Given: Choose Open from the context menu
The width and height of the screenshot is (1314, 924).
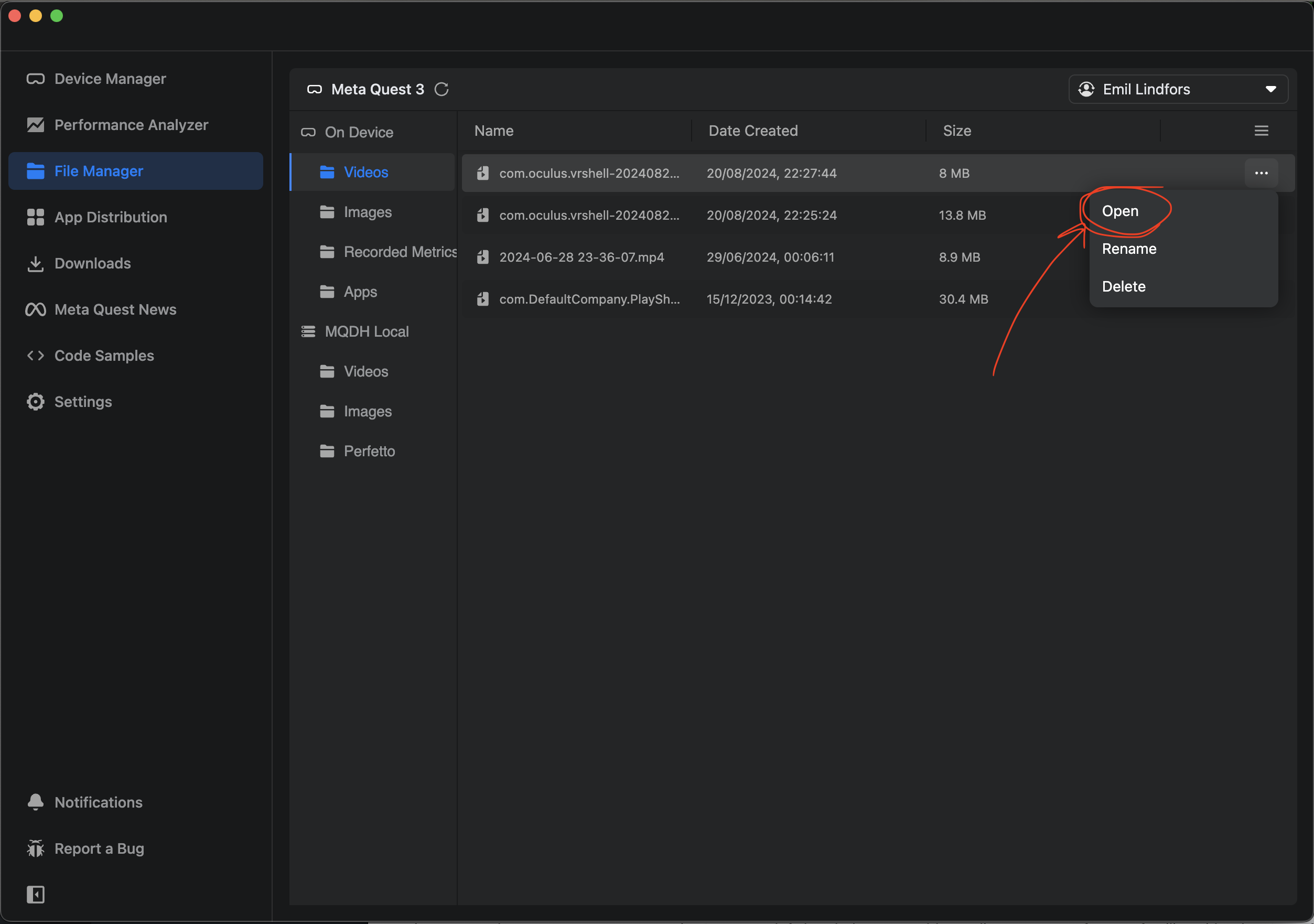Looking at the screenshot, I should click(x=1120, y=211).
